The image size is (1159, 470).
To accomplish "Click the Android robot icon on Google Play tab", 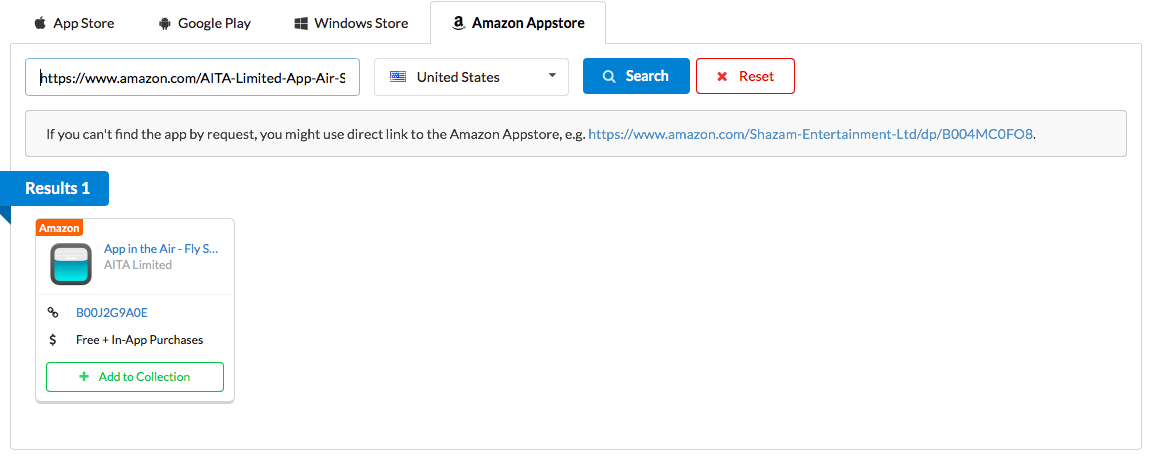I will [x=166, y=23].
